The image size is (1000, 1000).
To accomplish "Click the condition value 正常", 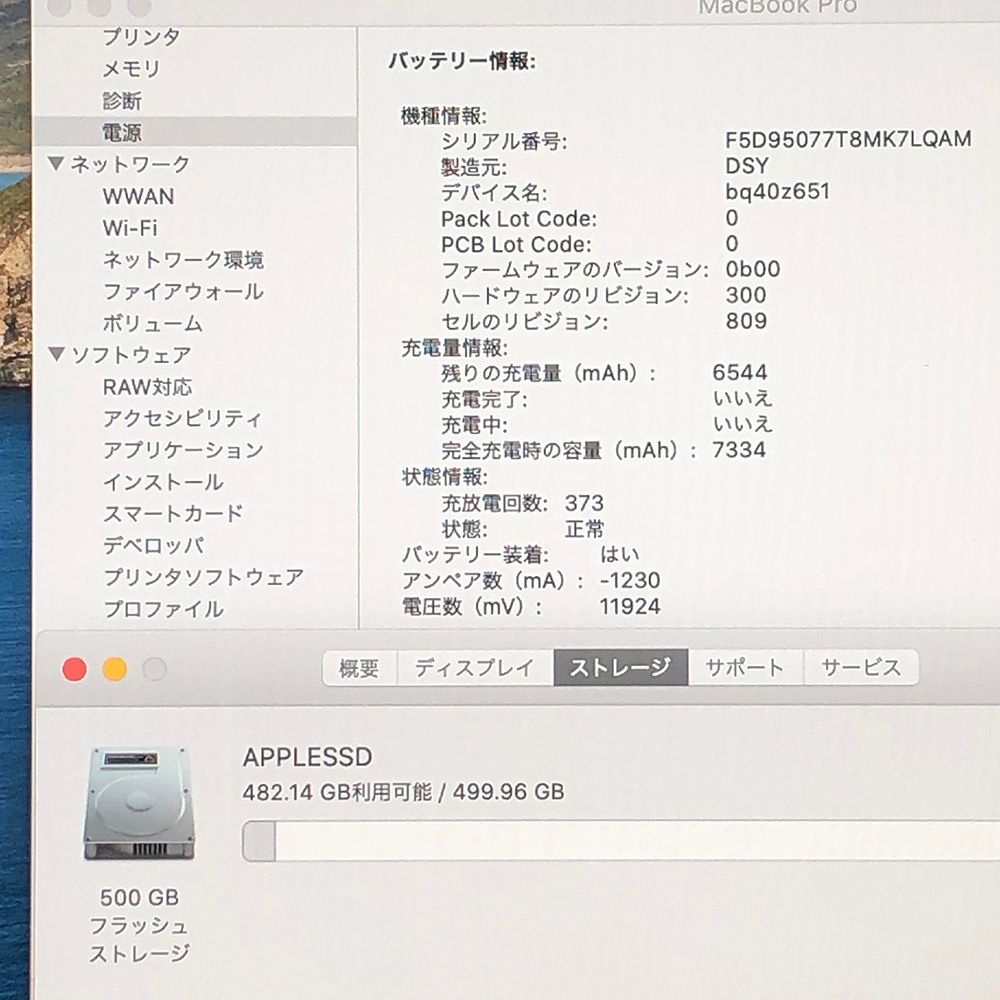I will (584, 529).
